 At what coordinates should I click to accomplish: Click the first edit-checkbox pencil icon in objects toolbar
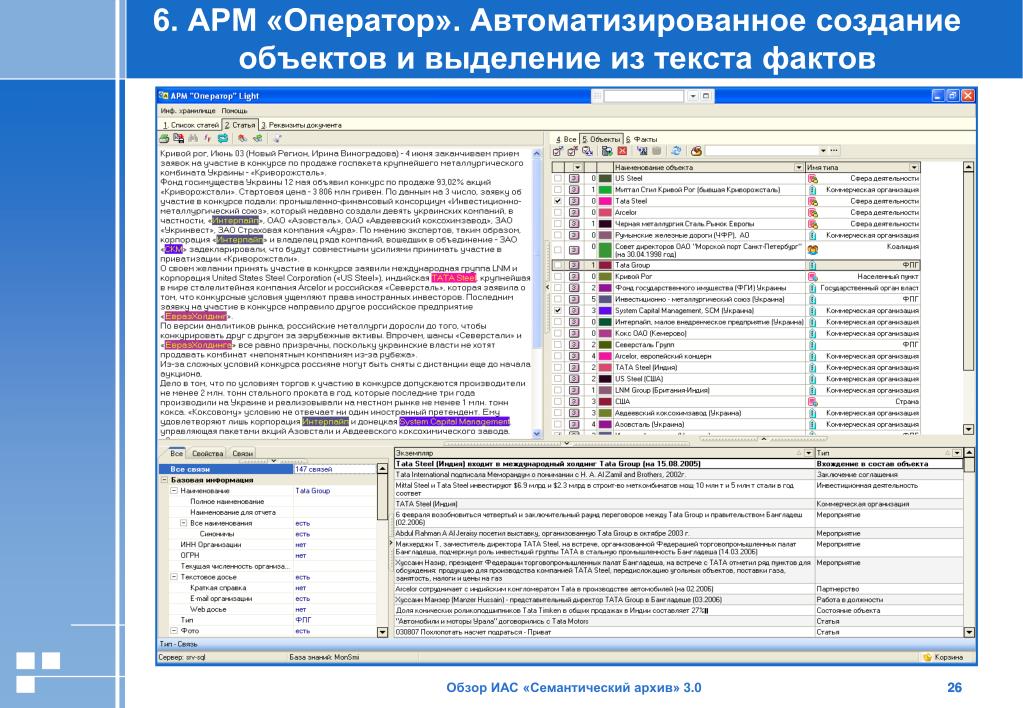tap(558, 151)
